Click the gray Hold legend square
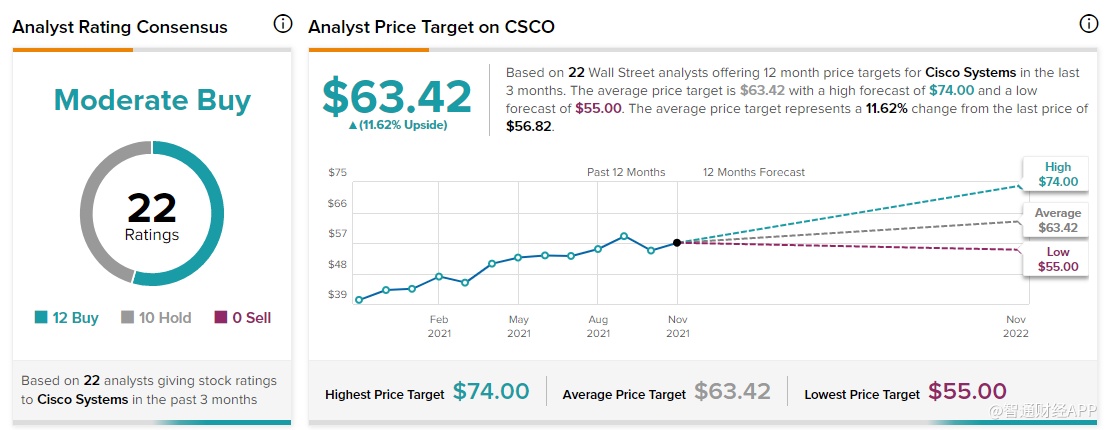Viewport: 1107px width, 430px height. pos(127,318)
